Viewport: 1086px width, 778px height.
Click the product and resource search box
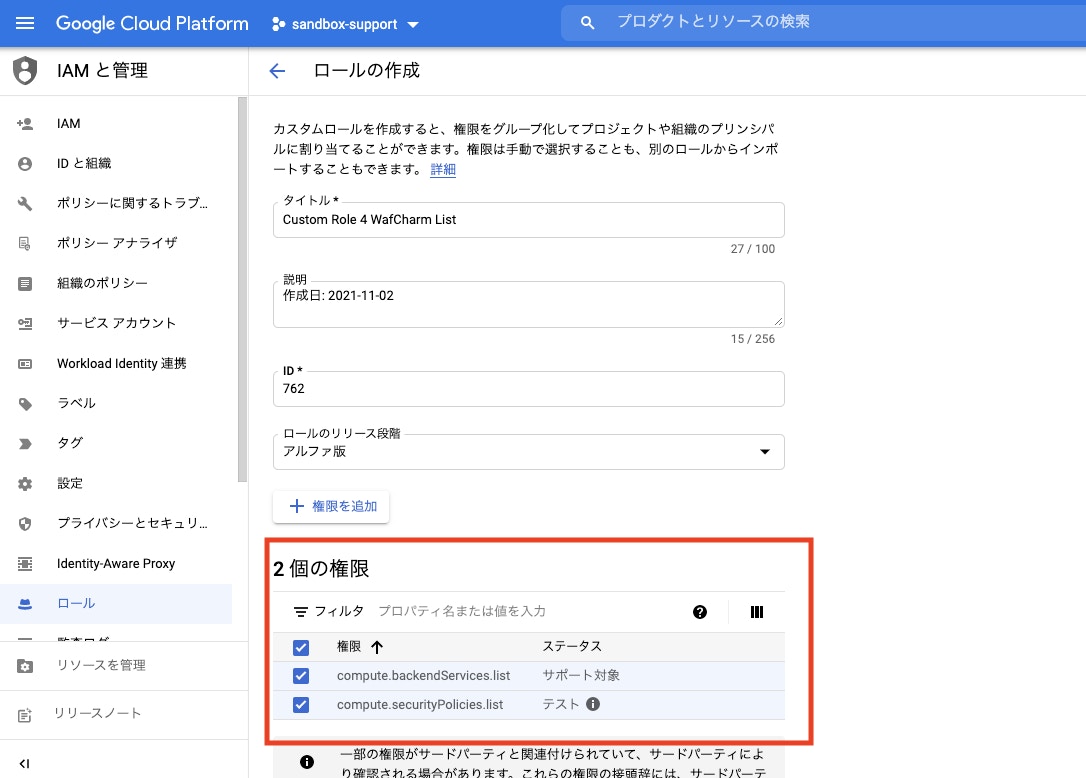pyautogui.click(x=820, y=22)
